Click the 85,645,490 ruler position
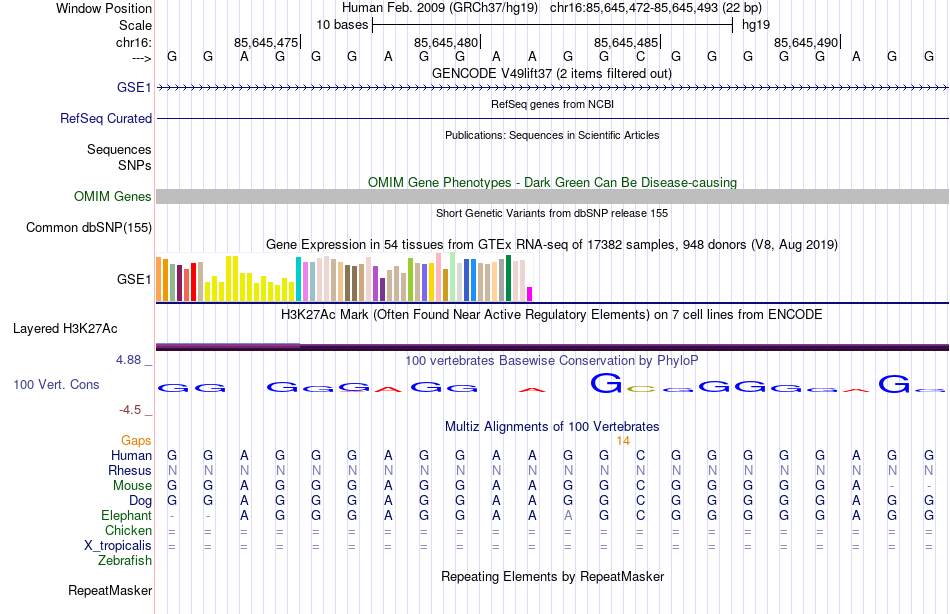This screenshot has width=950, height=614. 806,42
